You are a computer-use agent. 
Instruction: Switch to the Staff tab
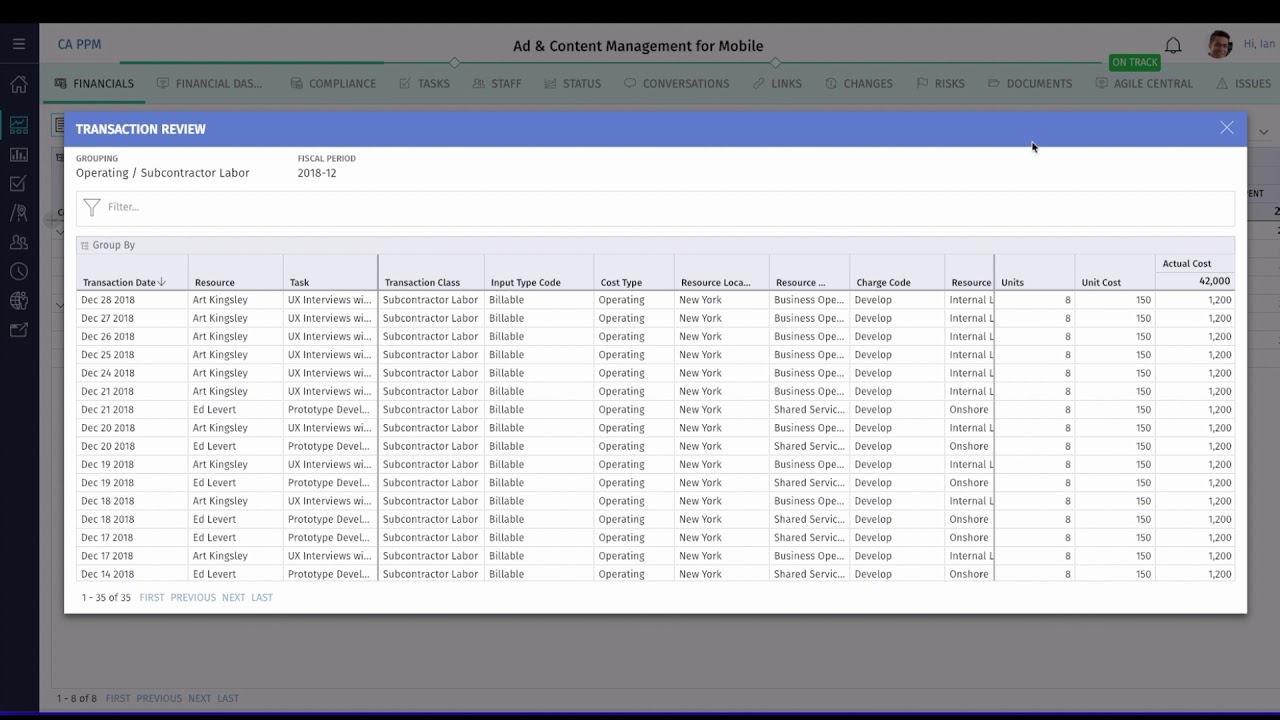click(x=497, y=84)
